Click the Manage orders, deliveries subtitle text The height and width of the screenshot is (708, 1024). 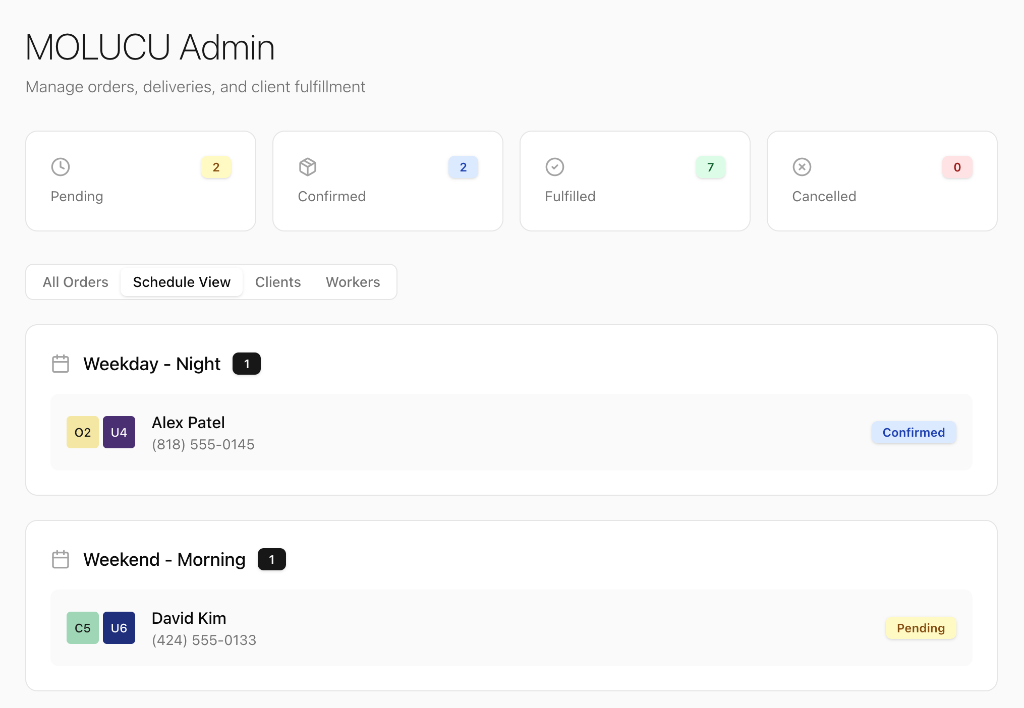[195, 87]
